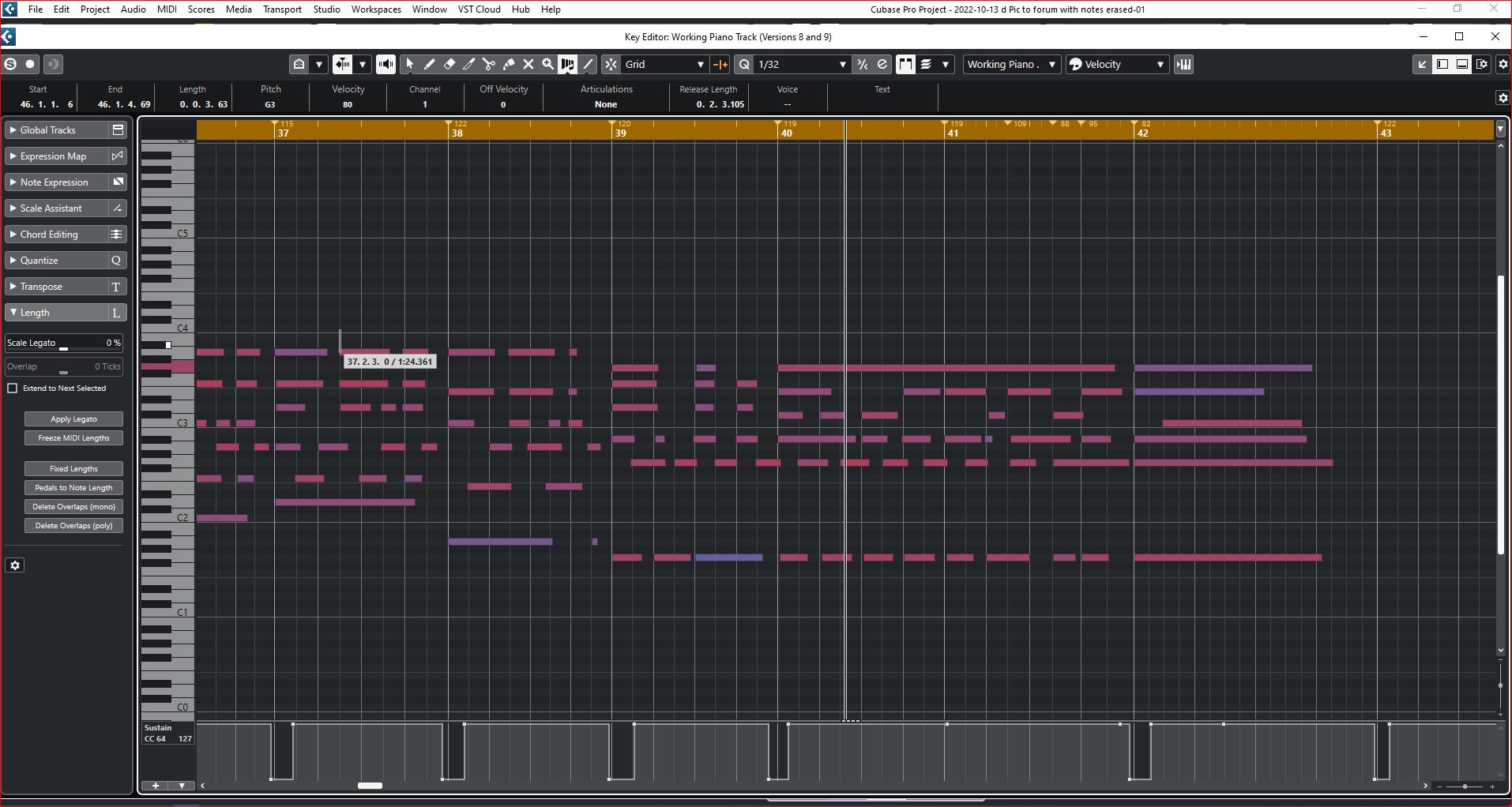Screen dimensions: 1512x807
Task: Open the Workspaces menu
Action: (x=376, y=9)
